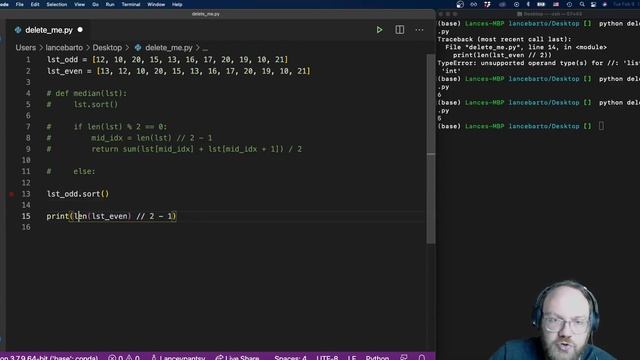Split the editor to the right
Screen dimensions: 640x360
[x=400, y=30]
